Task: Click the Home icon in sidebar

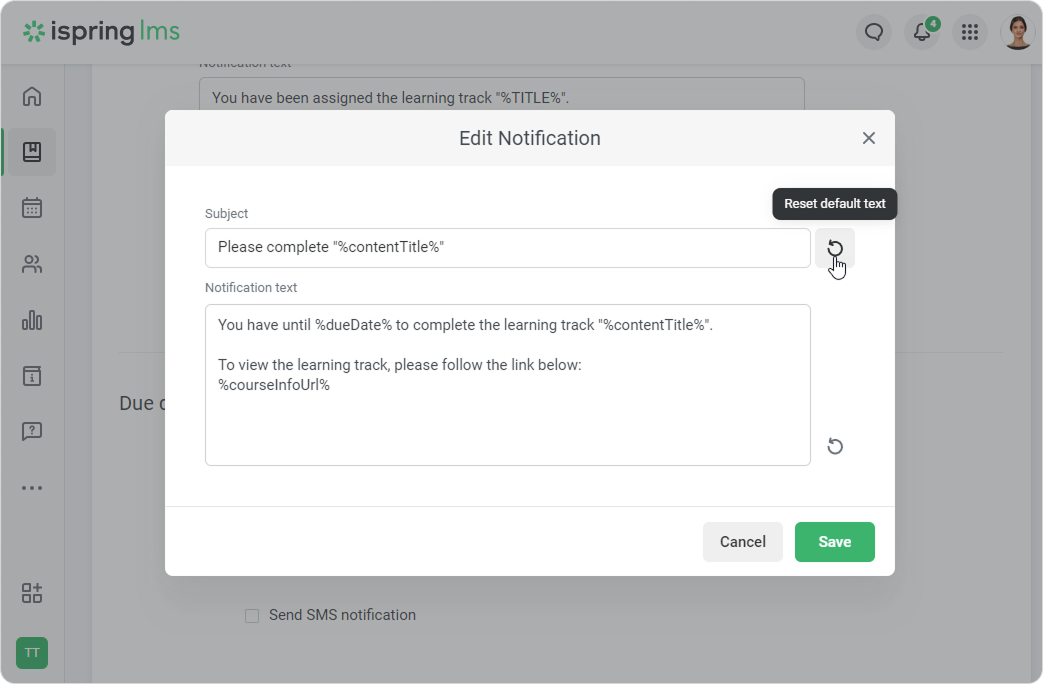Action: pyautogui.click(x=32, y=97)
